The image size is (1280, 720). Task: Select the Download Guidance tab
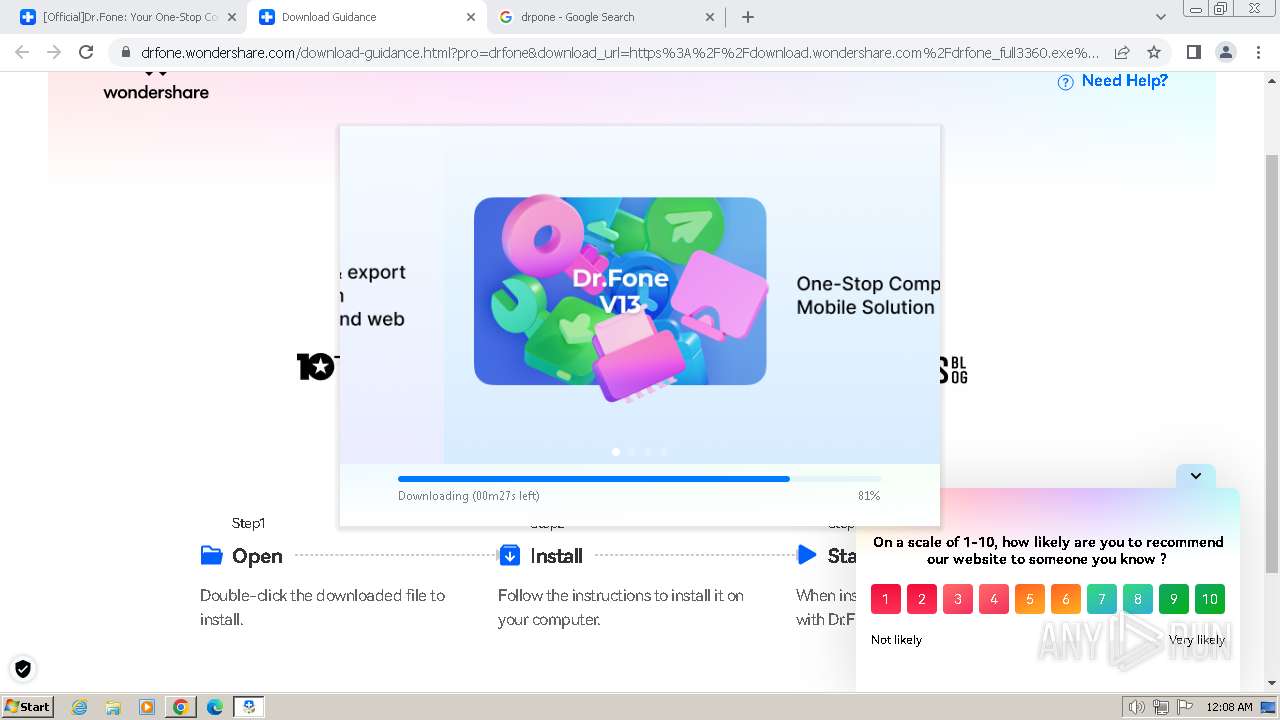366,17
